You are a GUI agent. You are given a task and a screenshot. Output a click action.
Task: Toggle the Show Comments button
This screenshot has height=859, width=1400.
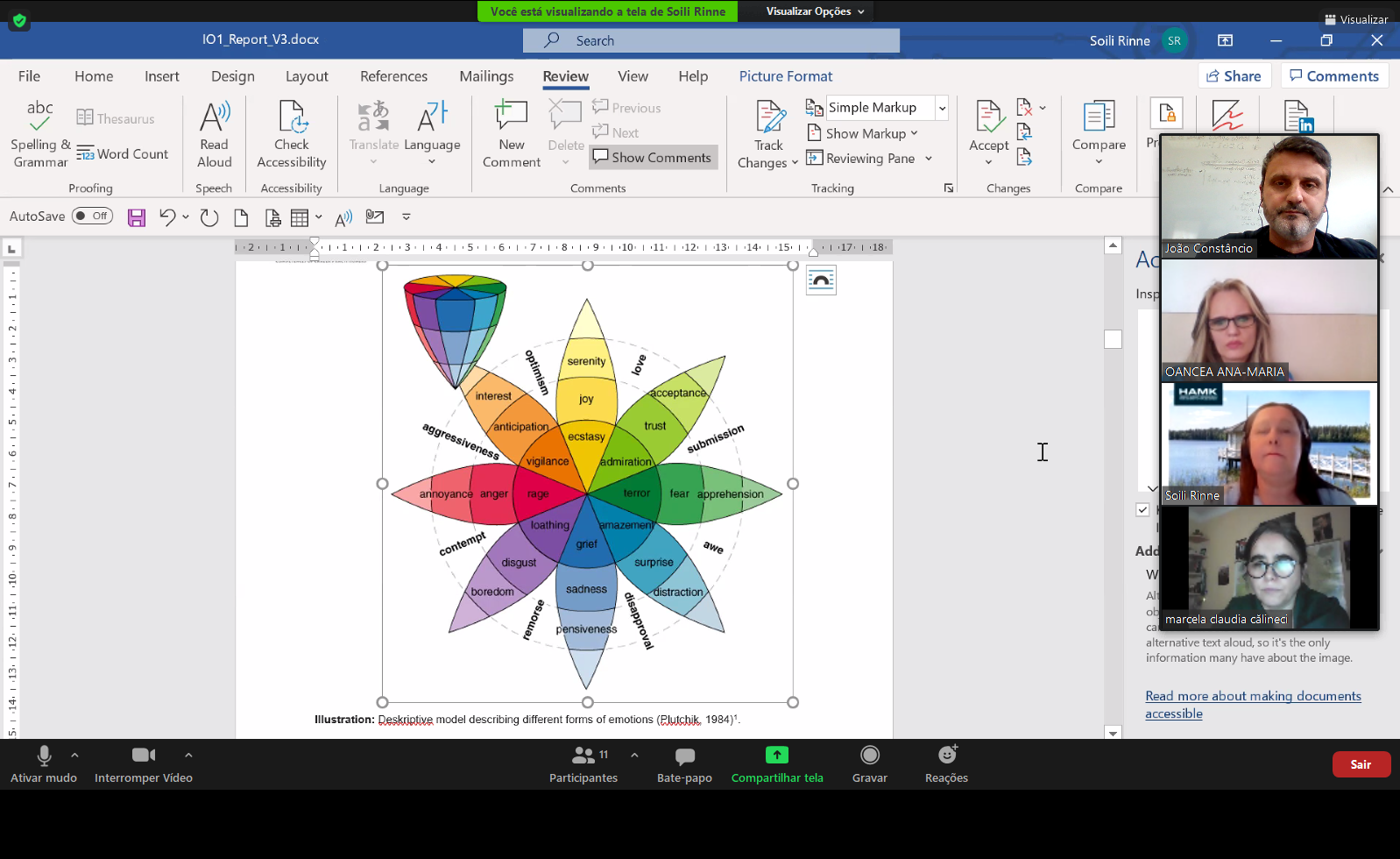[x=653, y=158]
